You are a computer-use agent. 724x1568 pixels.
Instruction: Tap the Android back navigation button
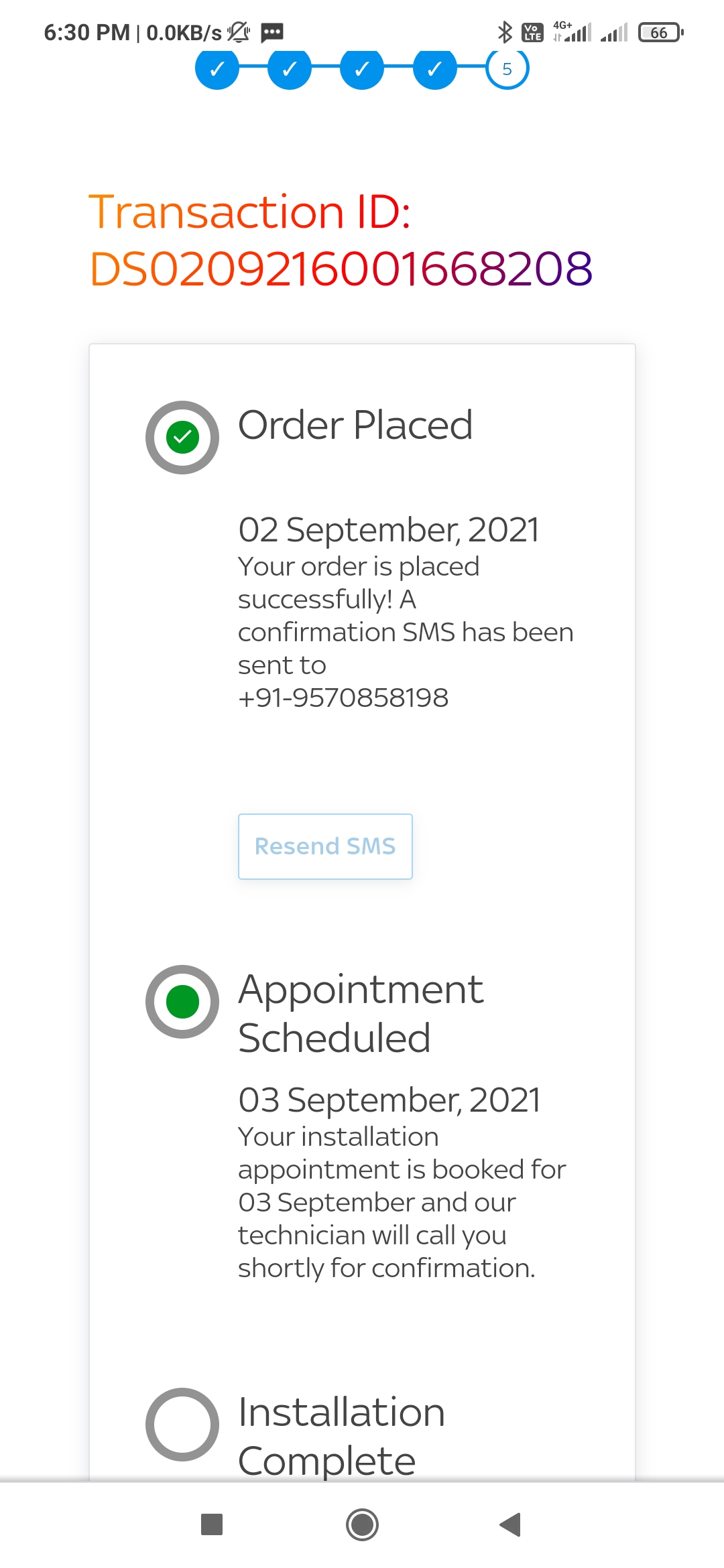pos(511,1524)
